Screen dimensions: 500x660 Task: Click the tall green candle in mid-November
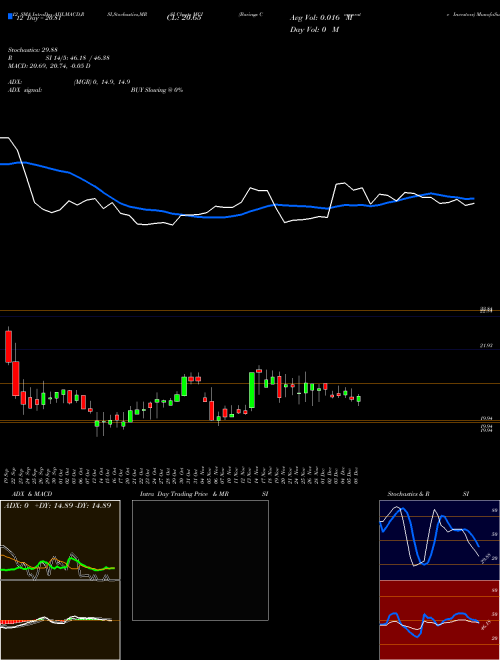coord(252,390)
